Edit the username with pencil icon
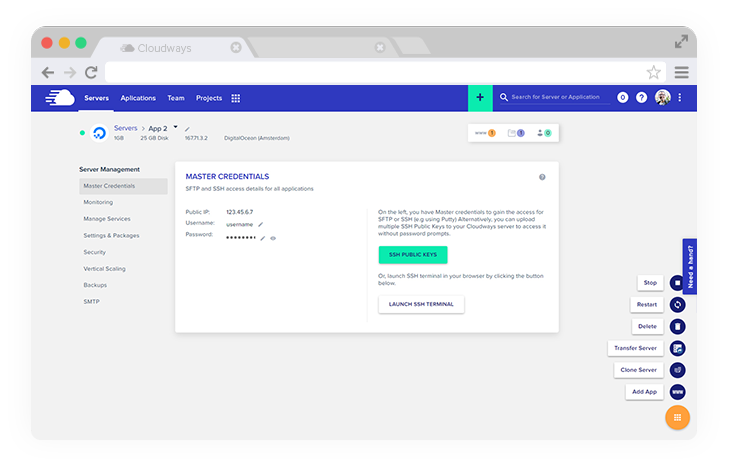This screenshot has width=729, height=459. tap(260, 225)
